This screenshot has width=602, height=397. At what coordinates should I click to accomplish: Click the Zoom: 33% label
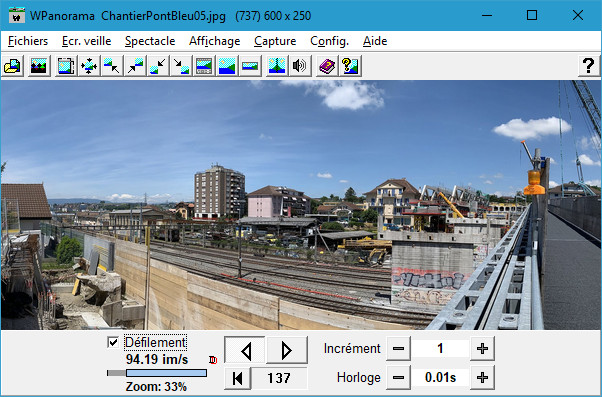[156, 387]
